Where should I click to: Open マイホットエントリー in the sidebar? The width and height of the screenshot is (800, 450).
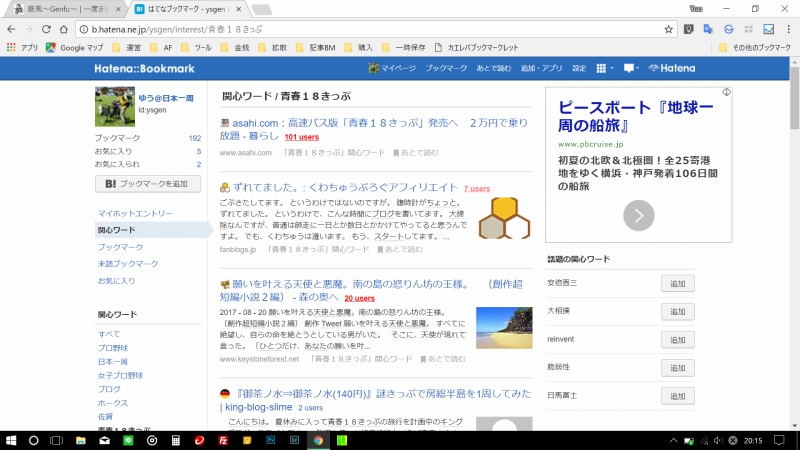[135, 213]
